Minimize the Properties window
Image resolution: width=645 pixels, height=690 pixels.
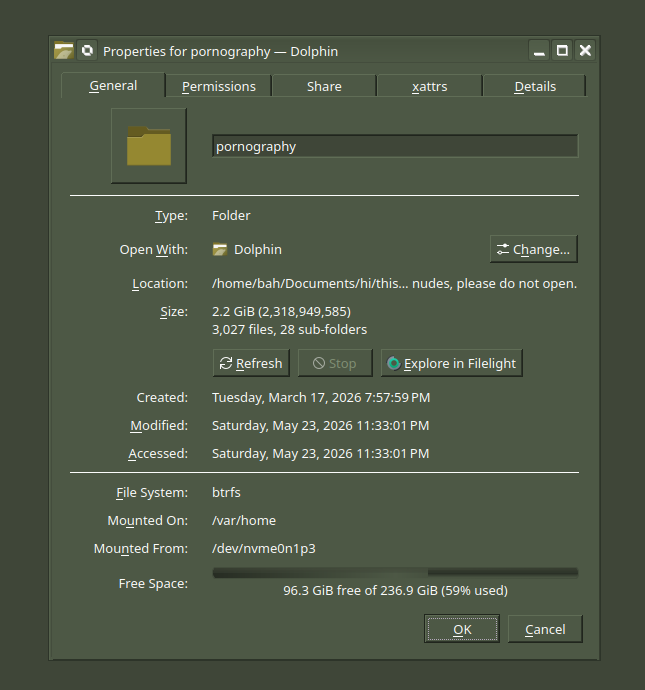pyautogui.click(x=539, y=51)
